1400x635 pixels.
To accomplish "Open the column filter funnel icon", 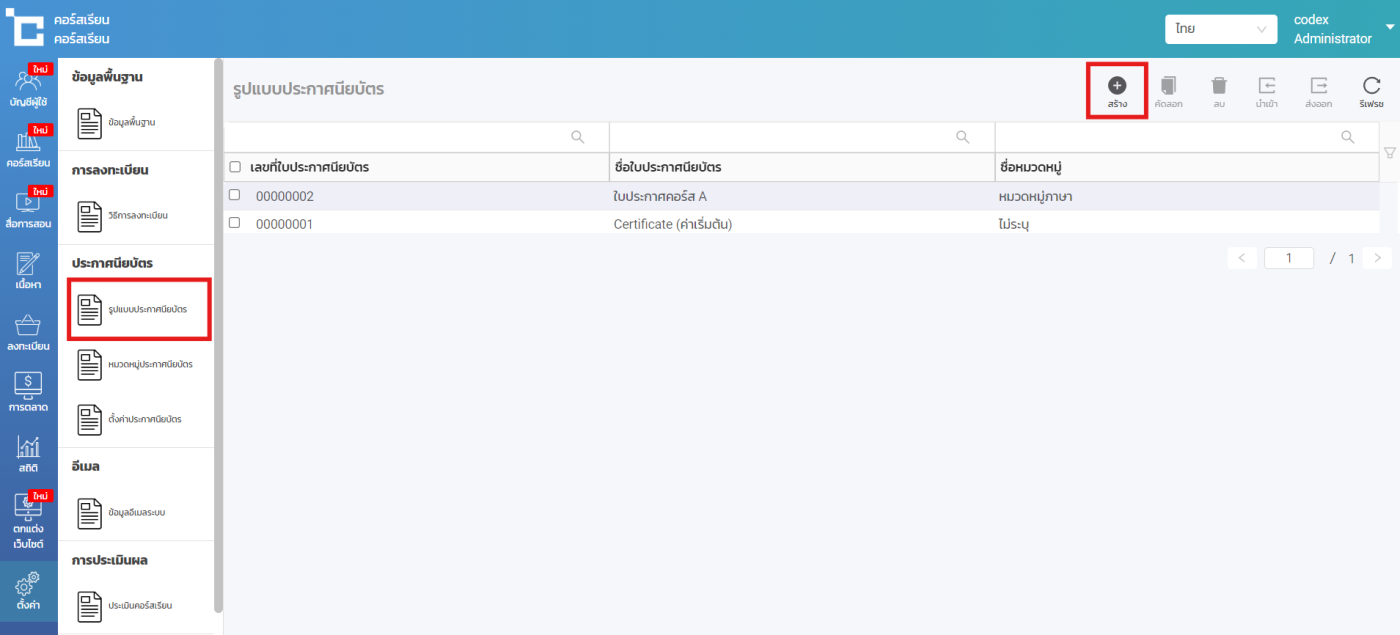I will (1389, 153).
